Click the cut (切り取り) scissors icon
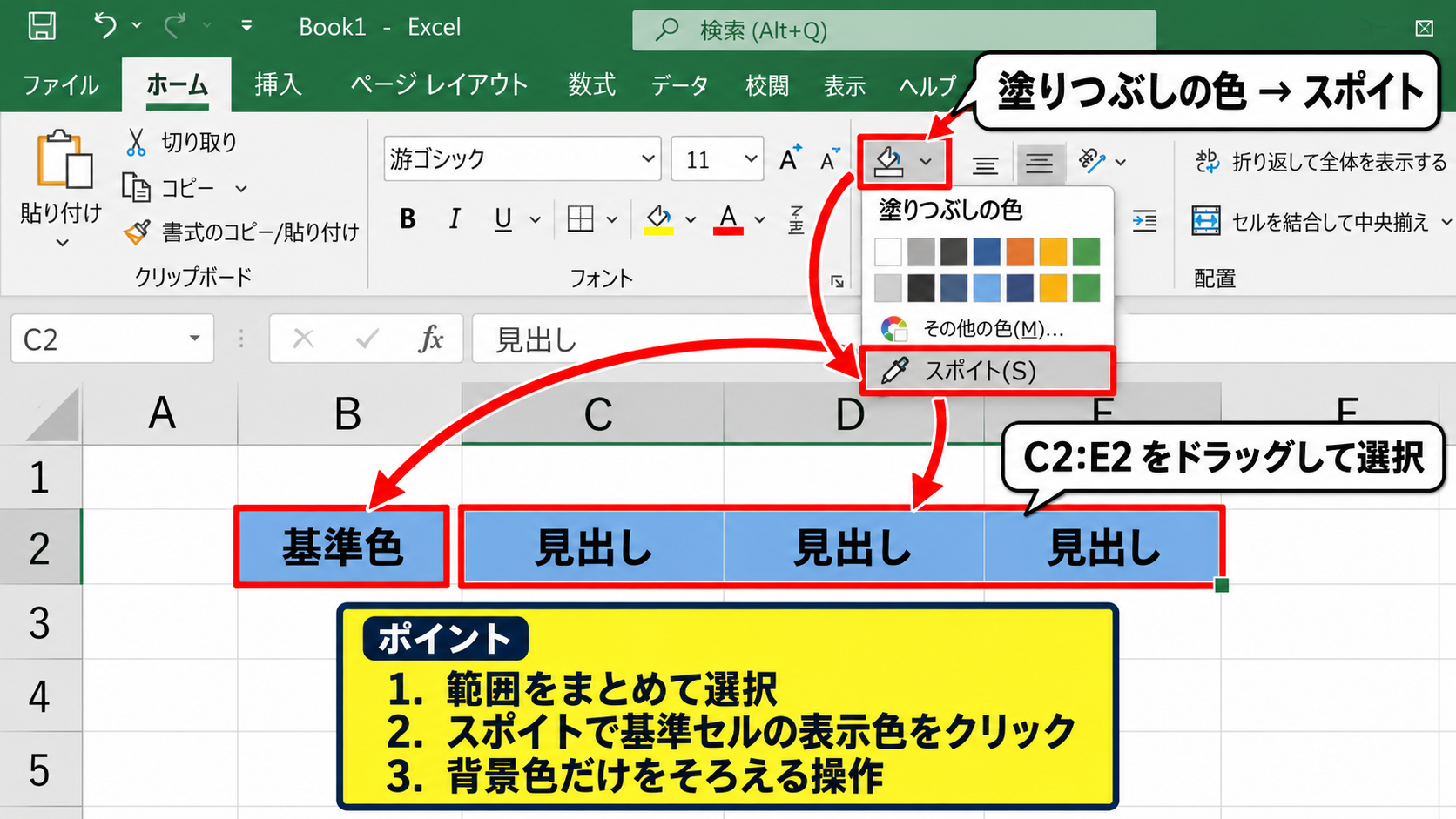Screen dimensions: 1456x819 click(136, 142)
